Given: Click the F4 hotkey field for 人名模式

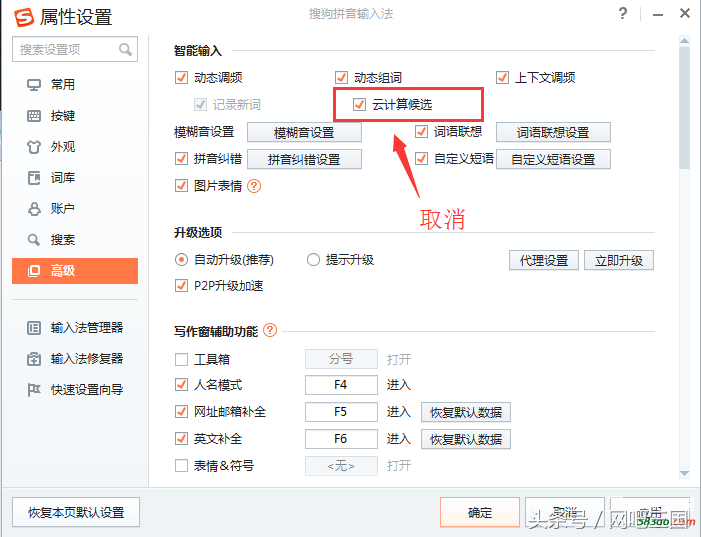Looking at the screenshot, I should tap(341, 385).
